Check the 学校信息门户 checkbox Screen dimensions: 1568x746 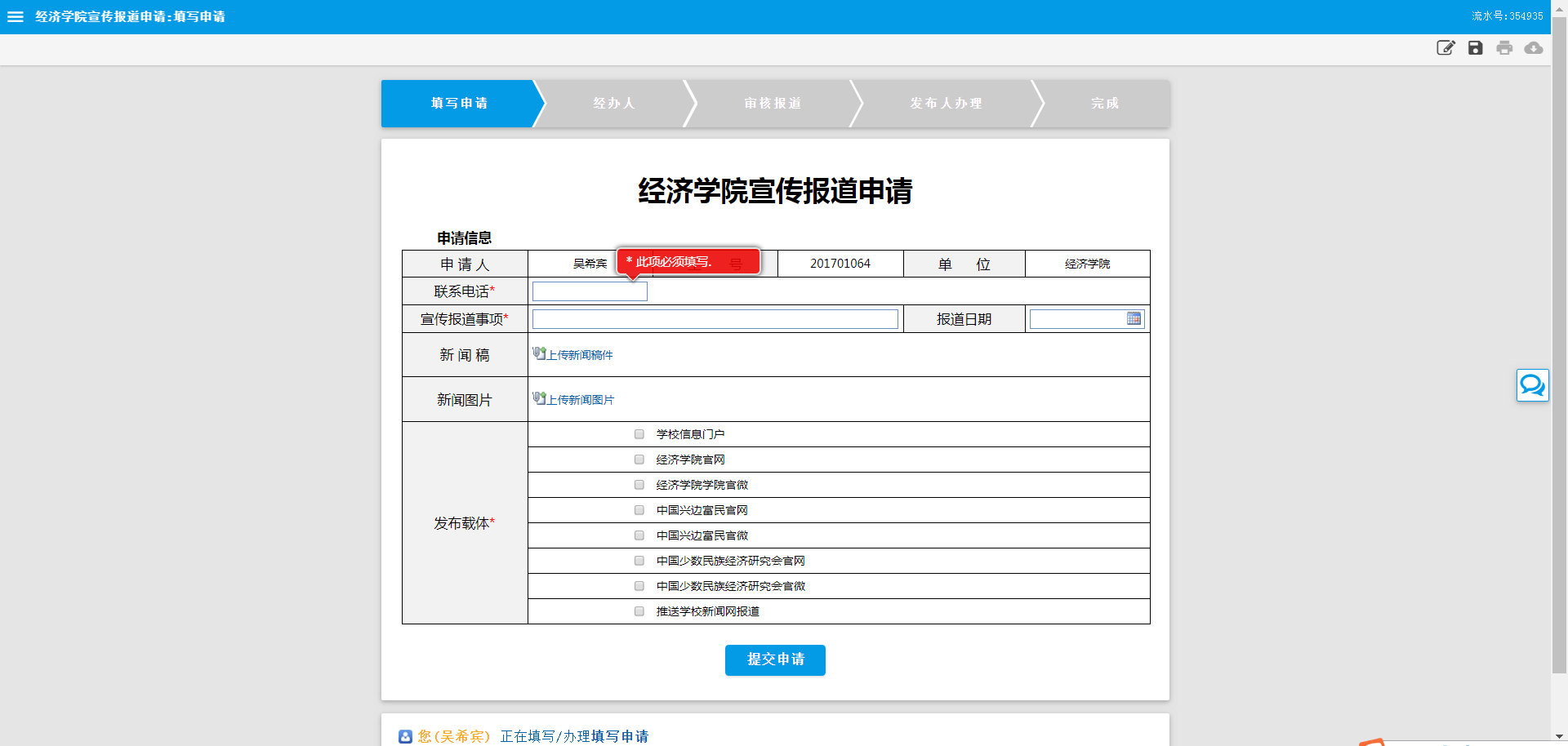tap(639, 434)
